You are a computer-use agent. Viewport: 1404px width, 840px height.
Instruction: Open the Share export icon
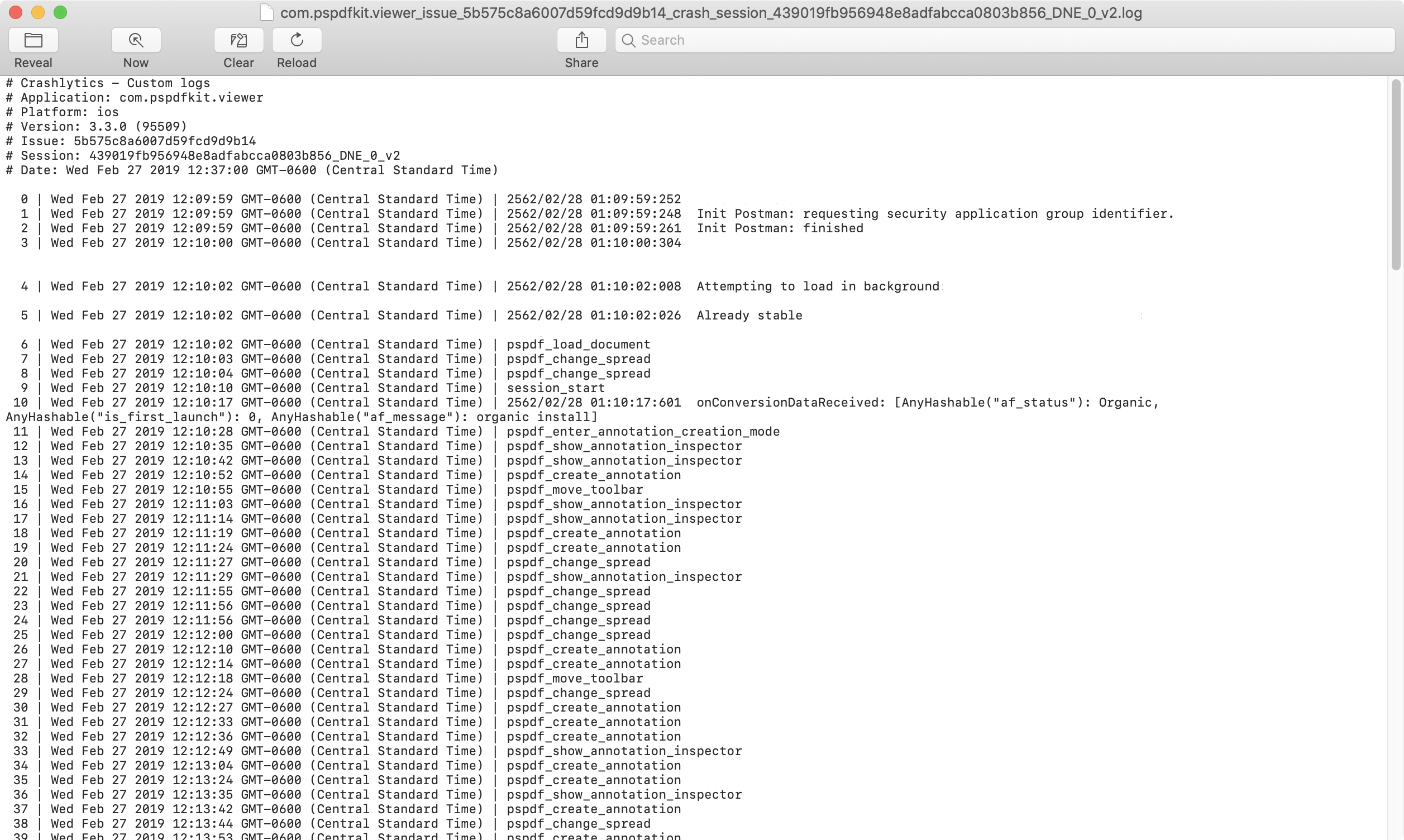coord(581,40)
